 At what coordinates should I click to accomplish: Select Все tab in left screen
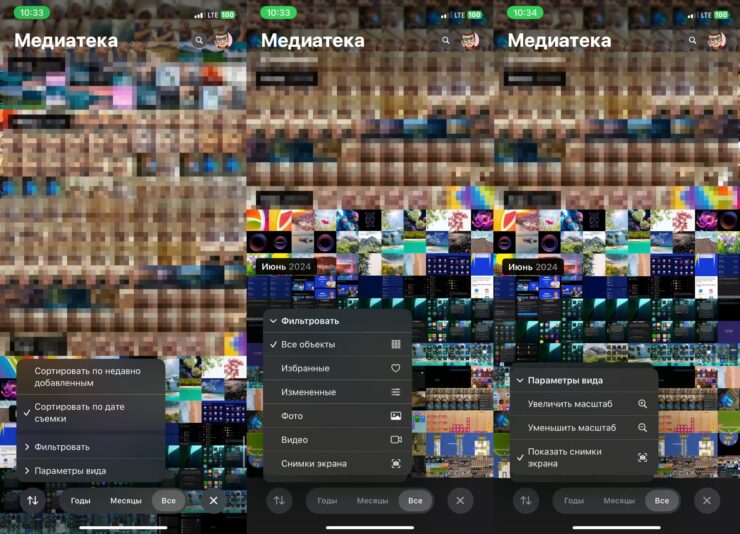pos(168,501)
